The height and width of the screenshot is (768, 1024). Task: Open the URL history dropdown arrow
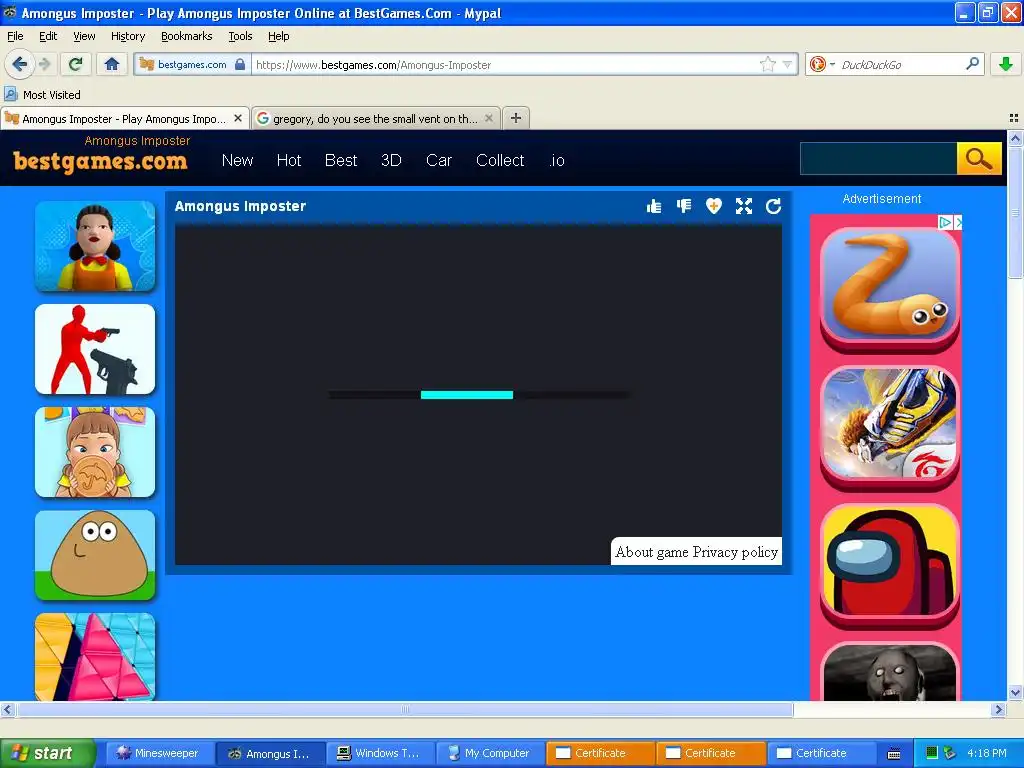(x=788, y=64)
